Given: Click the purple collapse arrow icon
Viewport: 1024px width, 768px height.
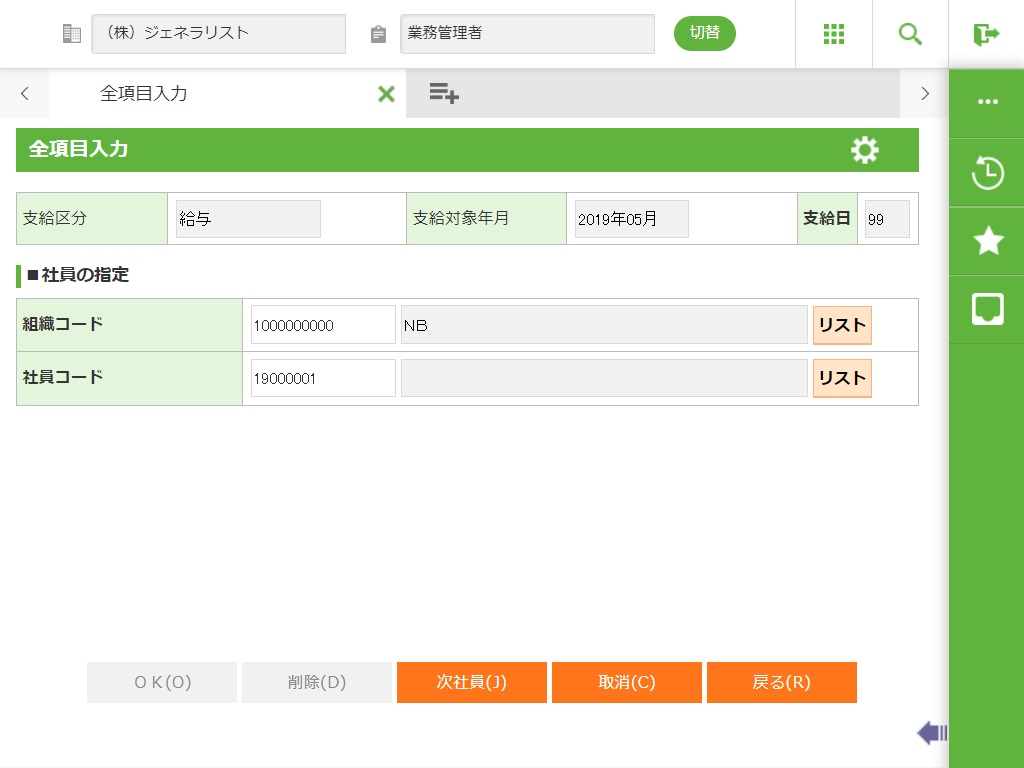Looking at the screenshot, I should [932, 734].
